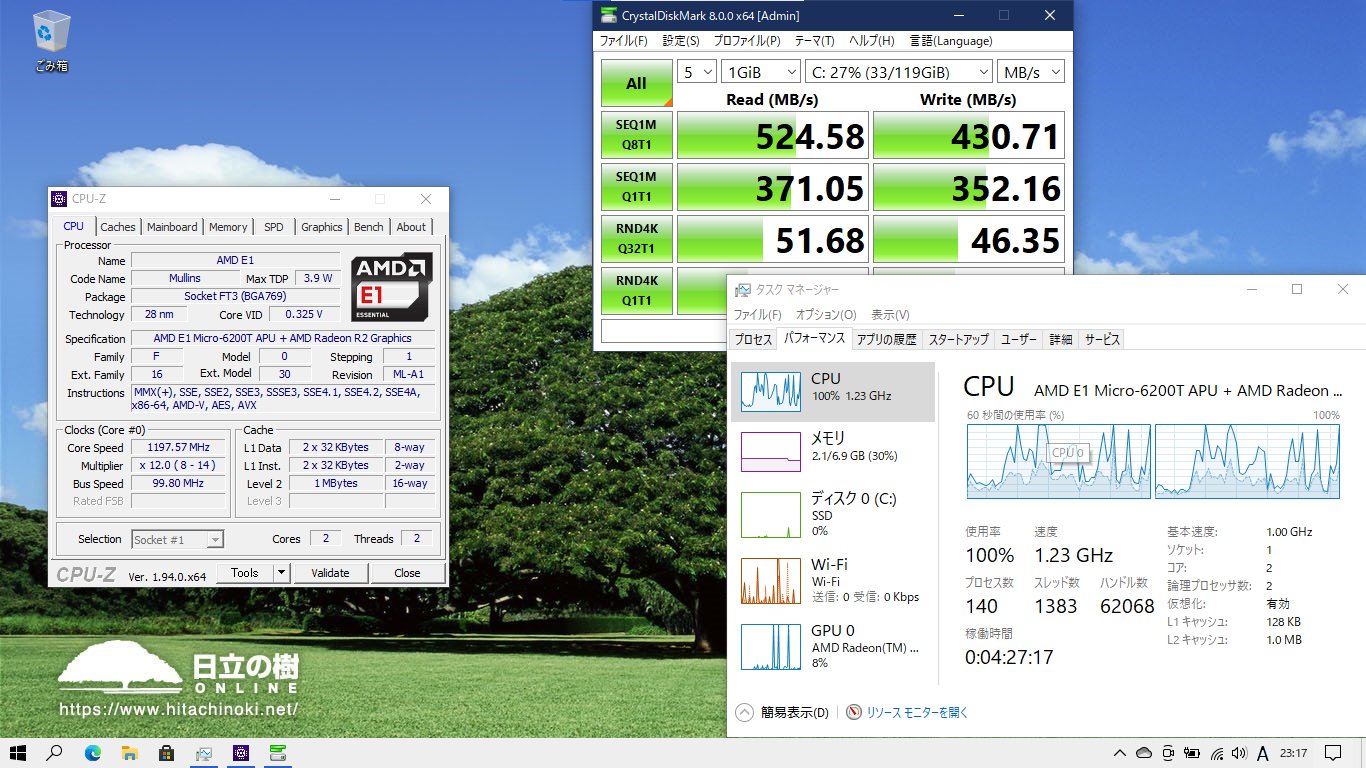Viewport: 1366px width, 768px height.
Task: Click the Task Manager title bar icon
Action: point(743,290)
